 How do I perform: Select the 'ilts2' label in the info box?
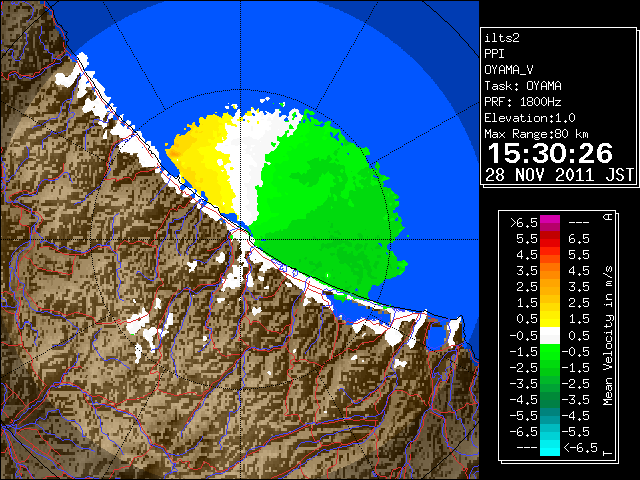click(502, 38)
